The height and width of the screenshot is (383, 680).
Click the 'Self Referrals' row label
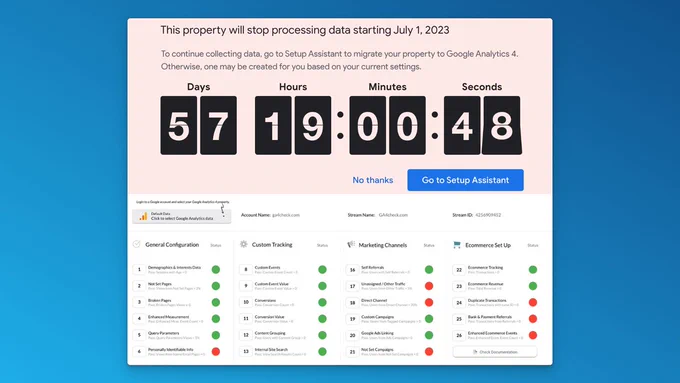[x=373, y=267]
